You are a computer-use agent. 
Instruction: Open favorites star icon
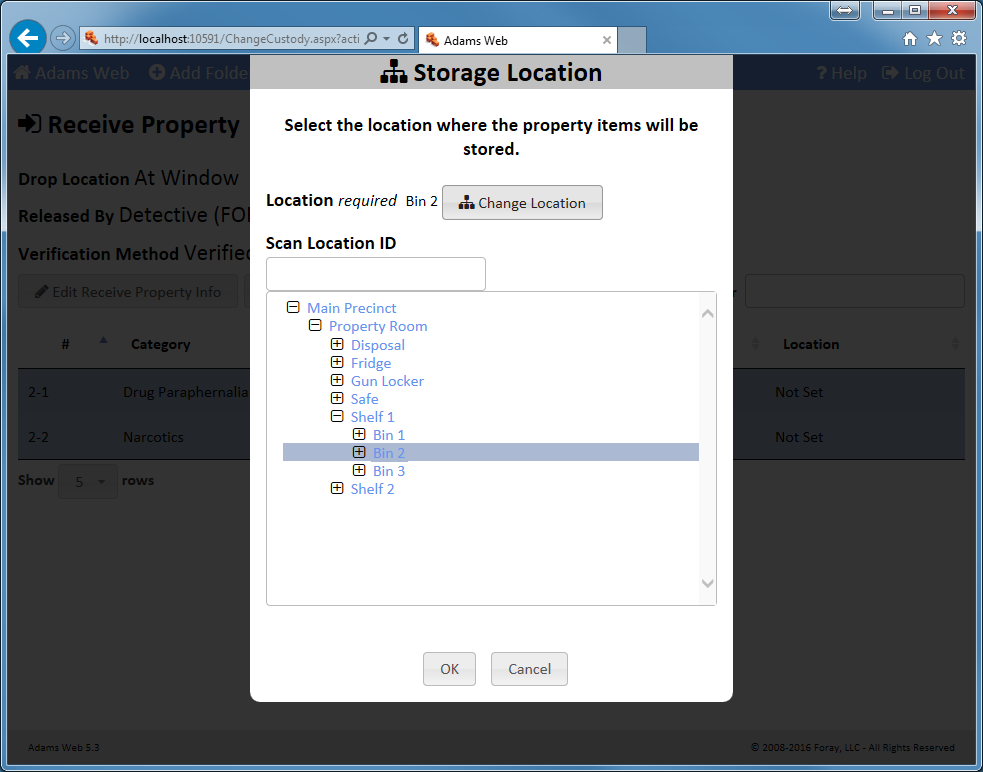click(934, 39)
